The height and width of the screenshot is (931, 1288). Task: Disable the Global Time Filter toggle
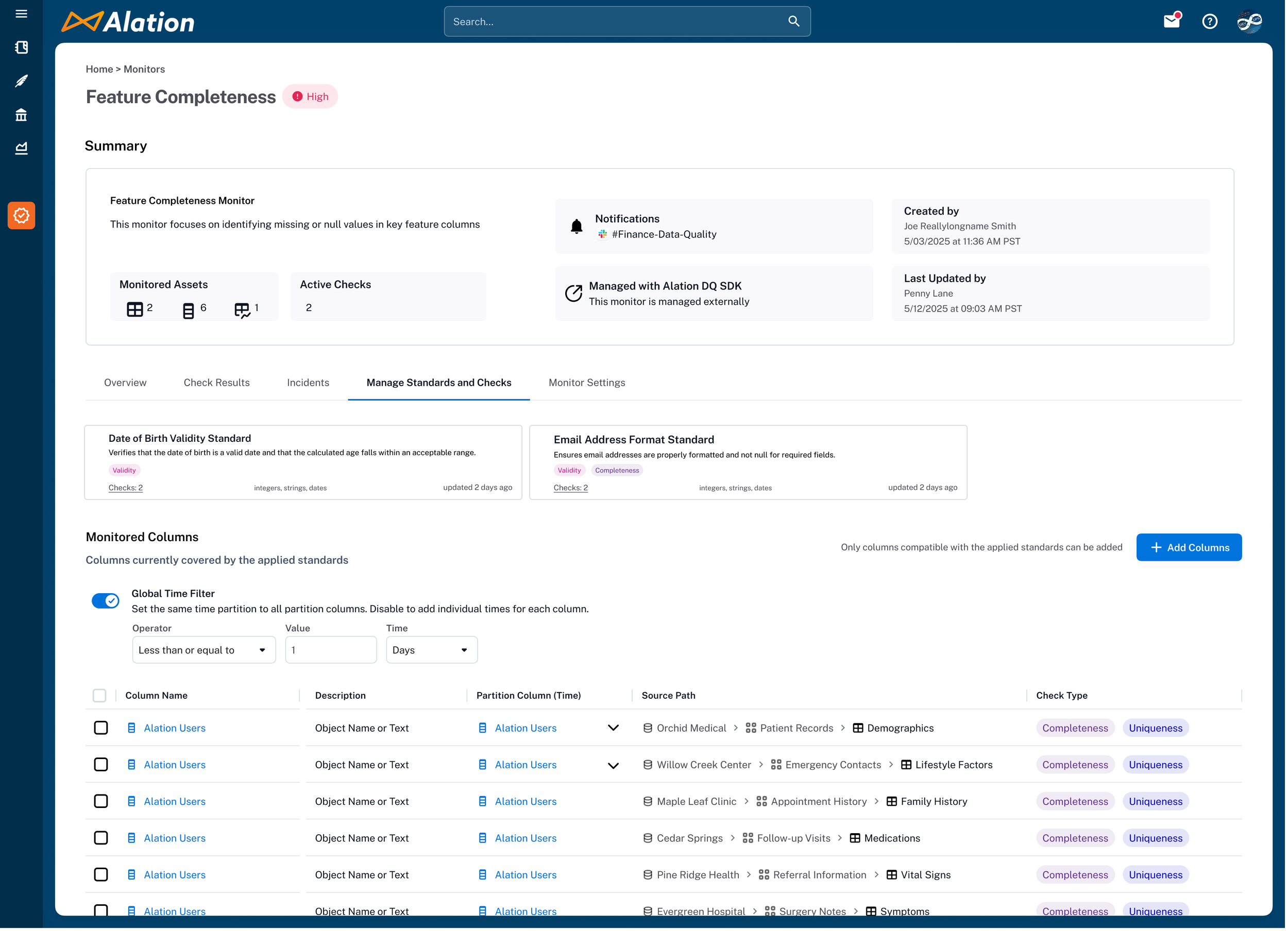coord(106,600)
